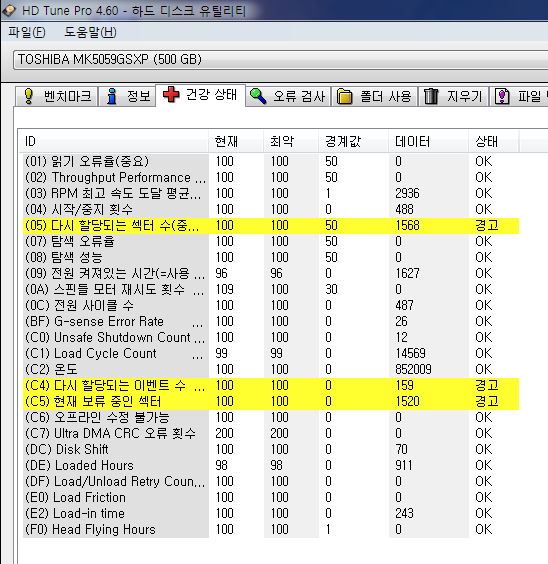Click current value 109 in row 0A

[224, 290]
